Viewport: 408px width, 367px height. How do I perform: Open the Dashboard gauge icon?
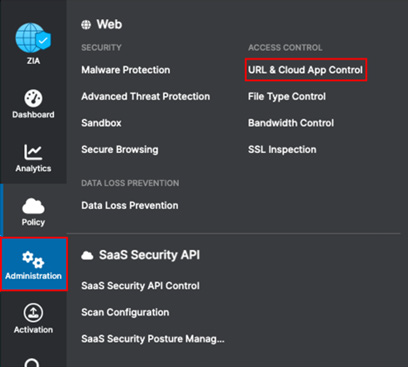[33, 98]
